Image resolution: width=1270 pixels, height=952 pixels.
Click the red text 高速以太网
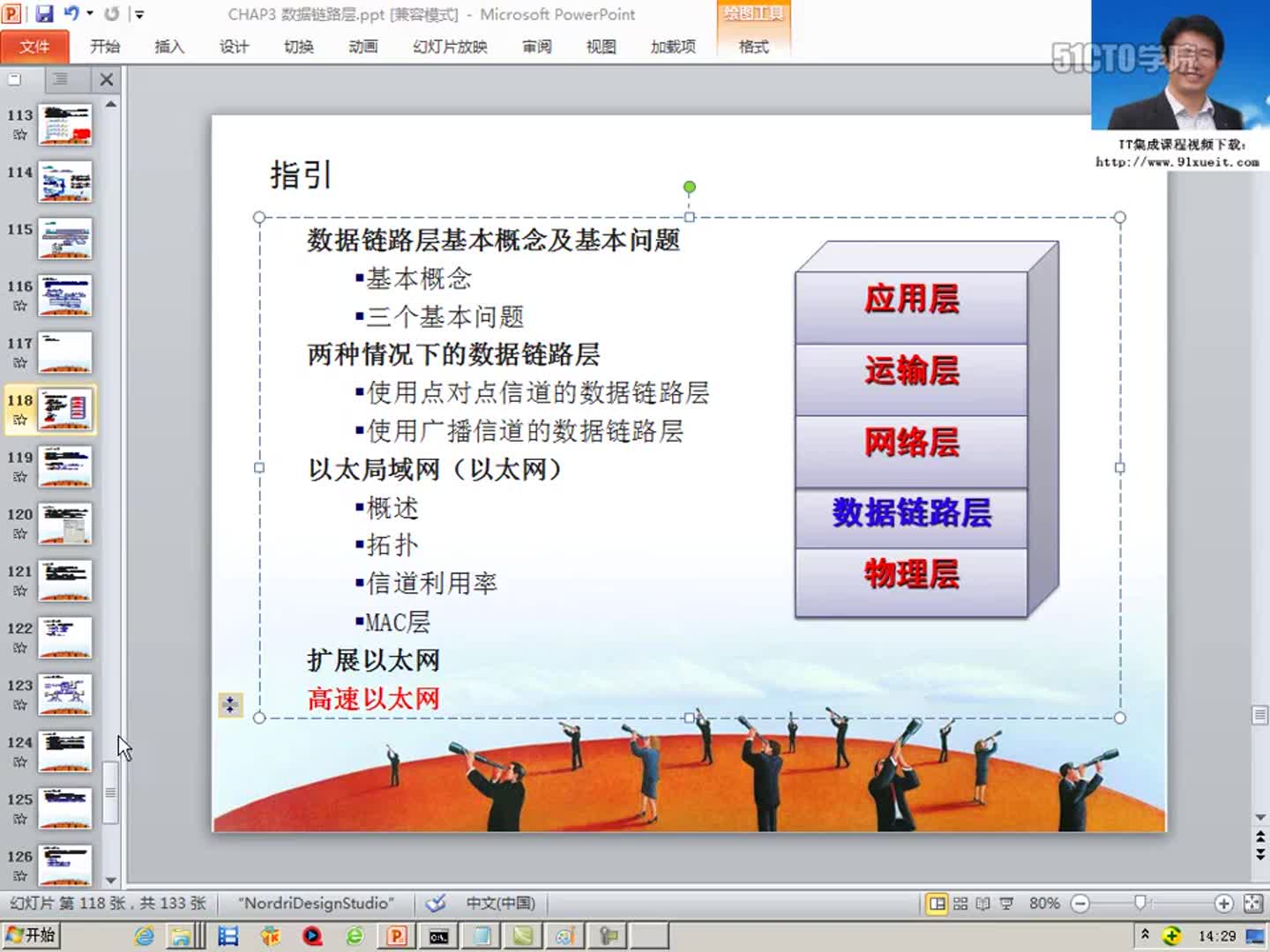(x=373, y=699)
